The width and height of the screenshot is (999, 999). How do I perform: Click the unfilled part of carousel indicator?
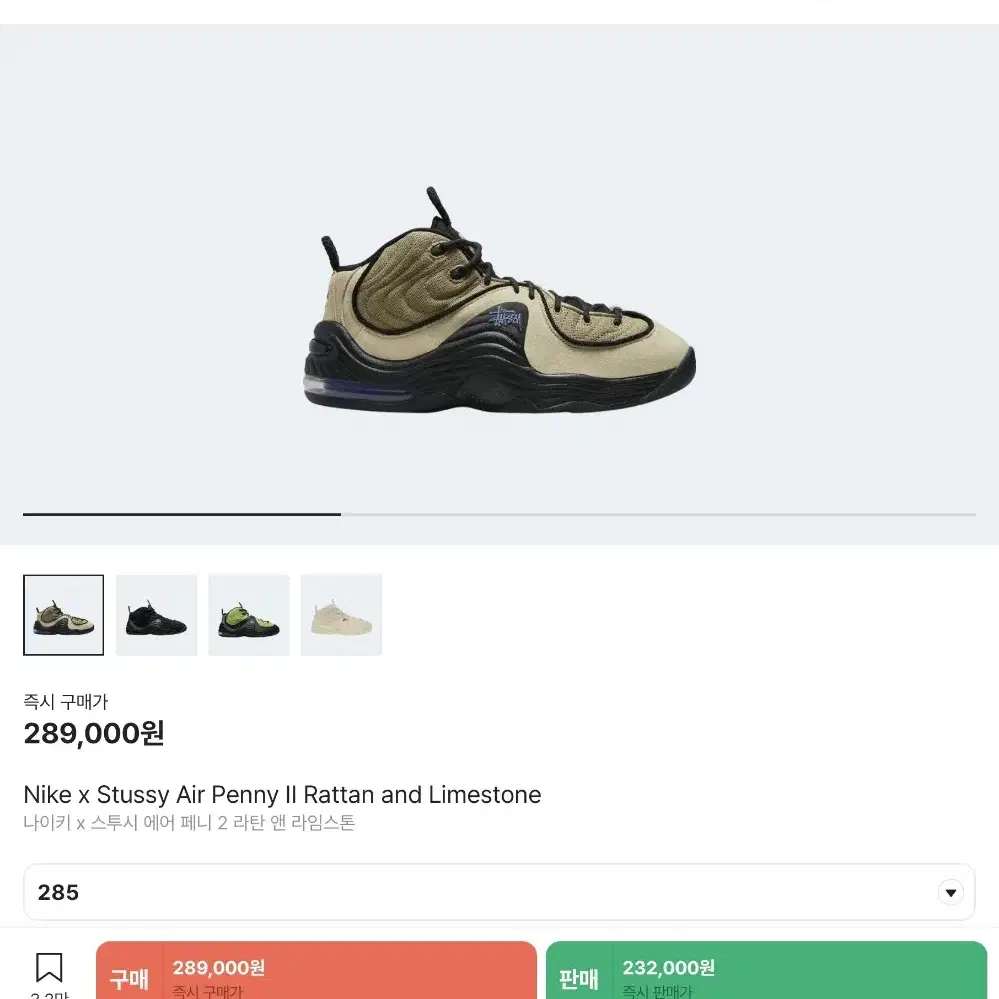pos(658,514)
